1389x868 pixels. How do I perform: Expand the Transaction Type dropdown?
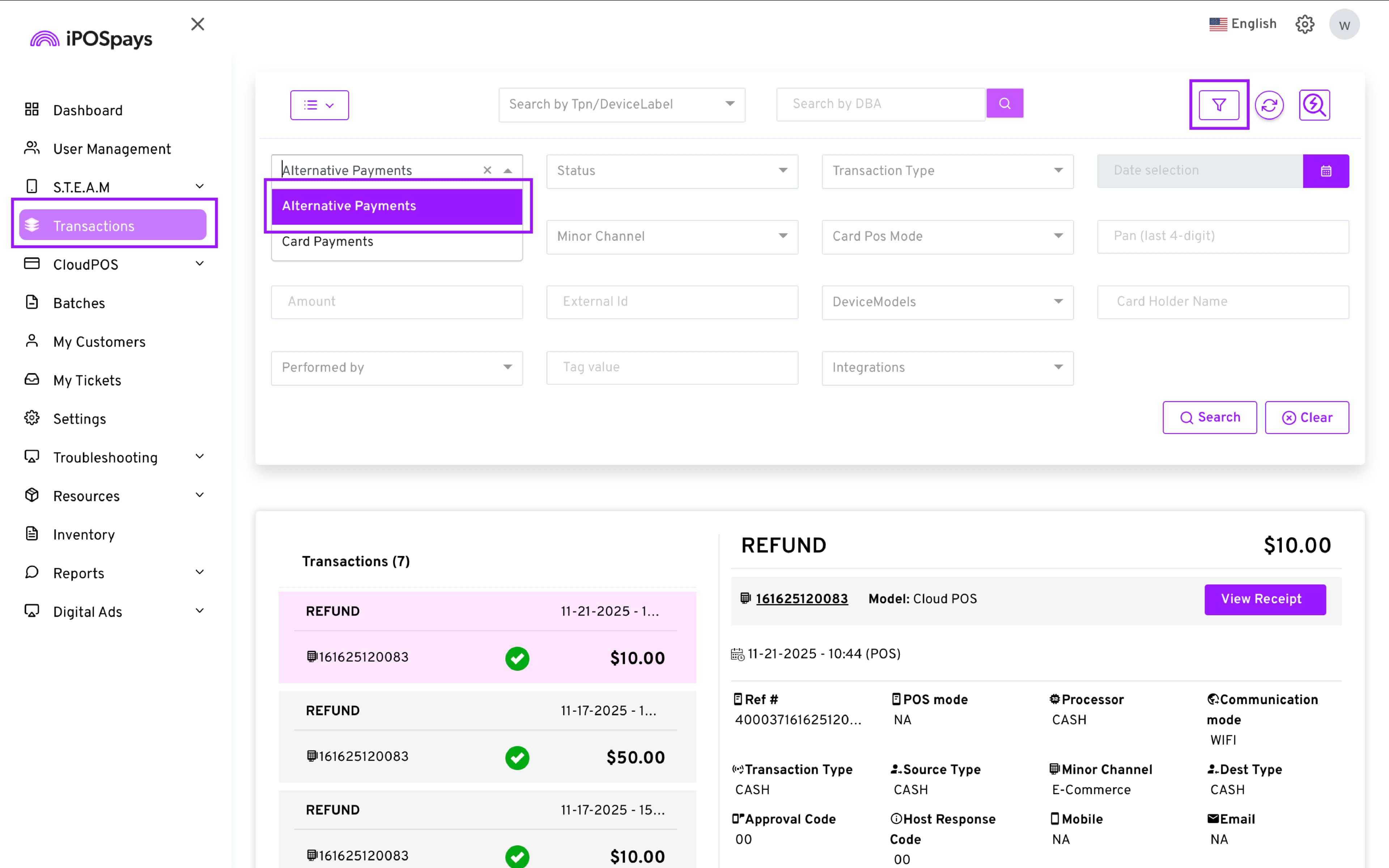coord(947,171)
